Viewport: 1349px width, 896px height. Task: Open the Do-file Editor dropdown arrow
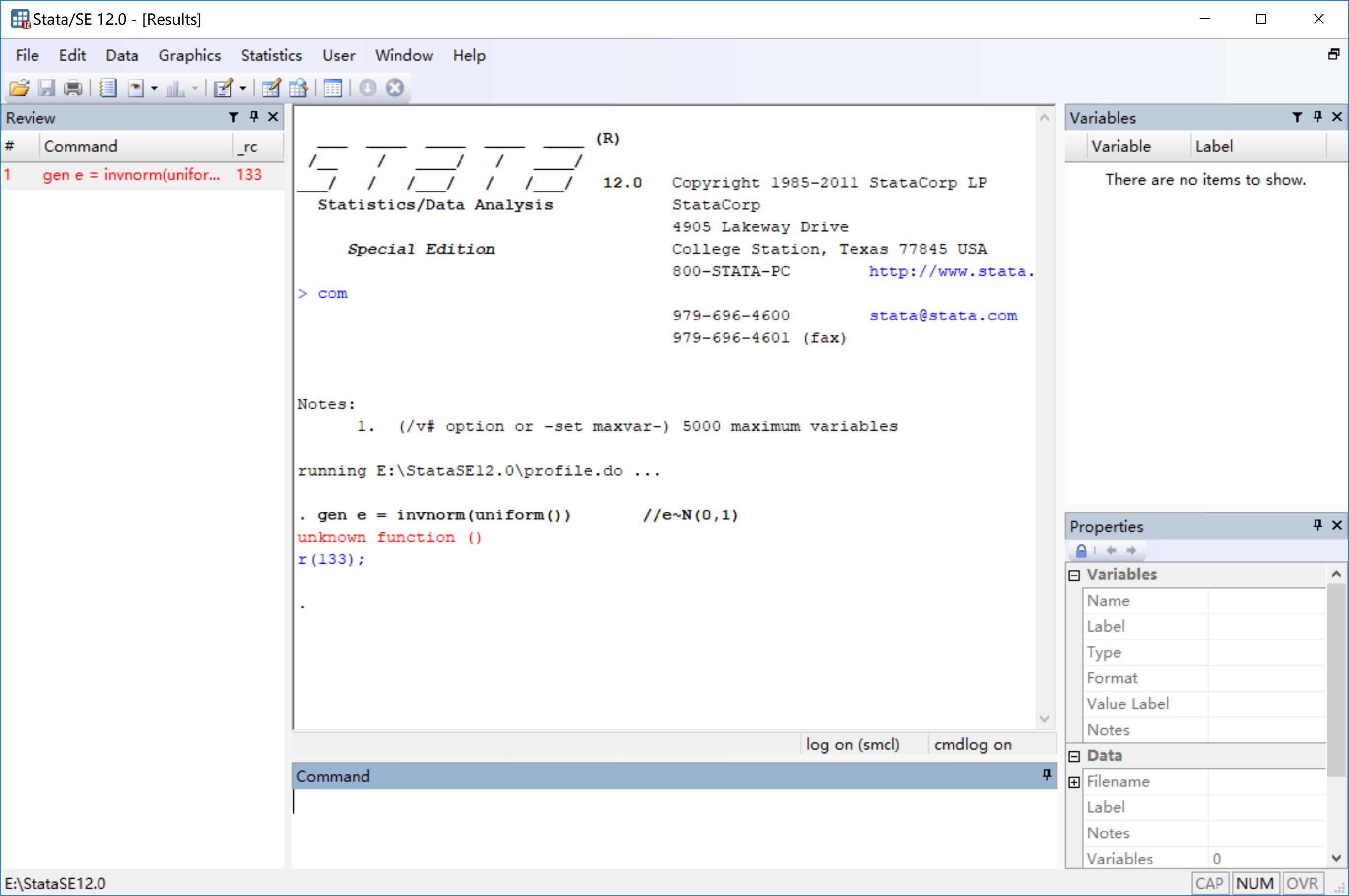[x=243, y=88]
